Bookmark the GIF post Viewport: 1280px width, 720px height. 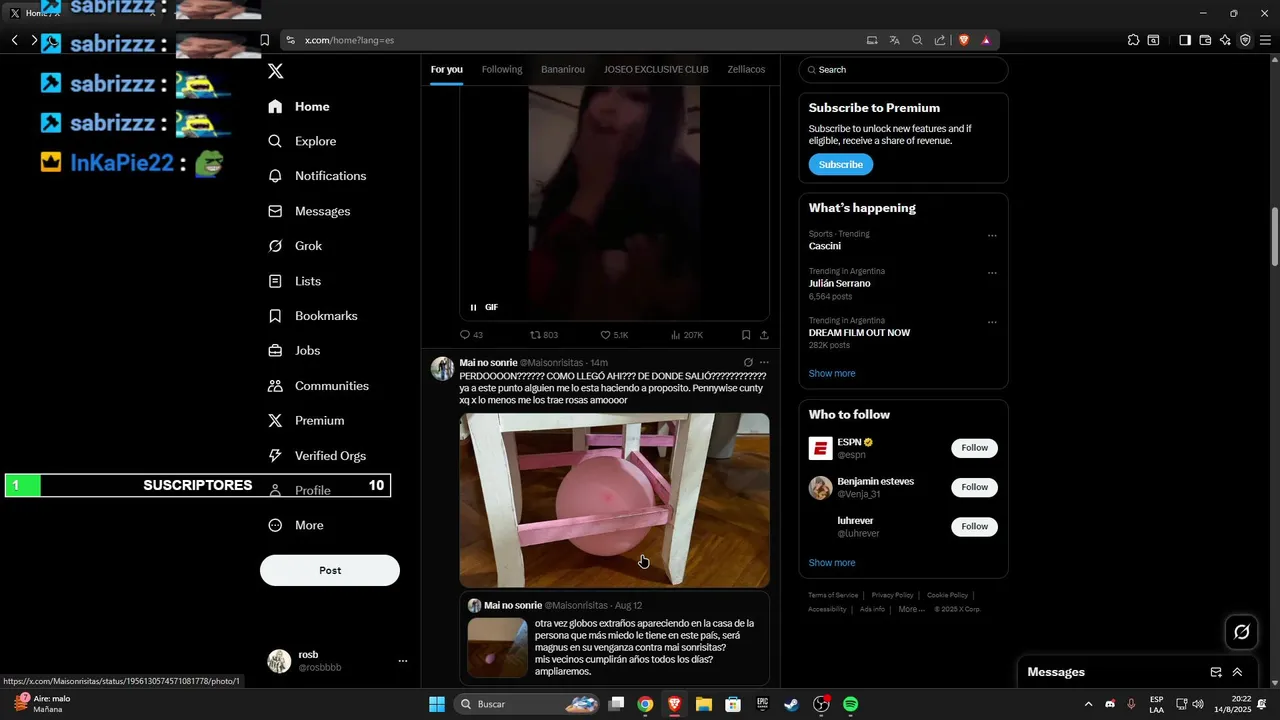pyautogui.click(x=746, y=335)
